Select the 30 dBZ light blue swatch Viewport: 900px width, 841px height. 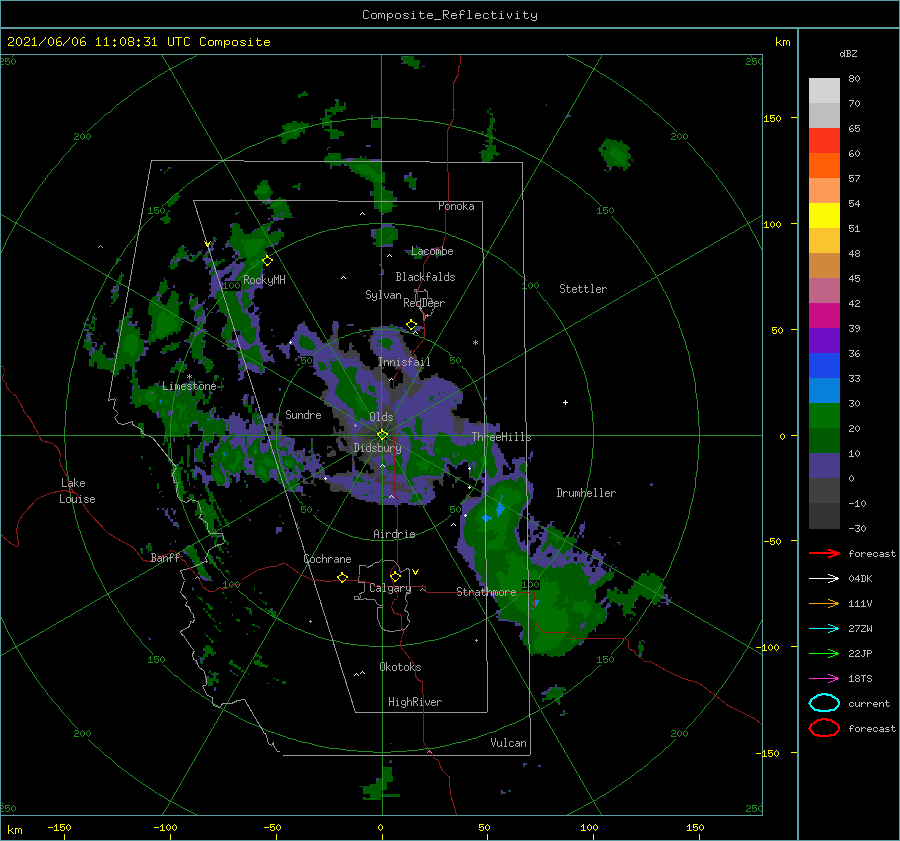pyautogui.click(x=824, y=390)
